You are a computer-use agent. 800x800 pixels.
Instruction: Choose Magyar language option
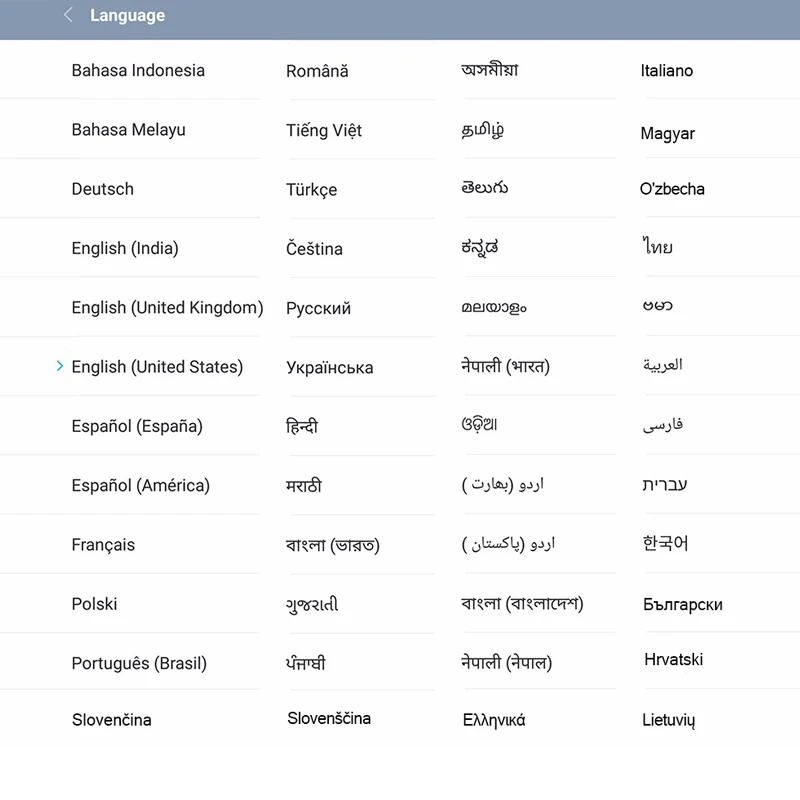click(x=667, y=134)
